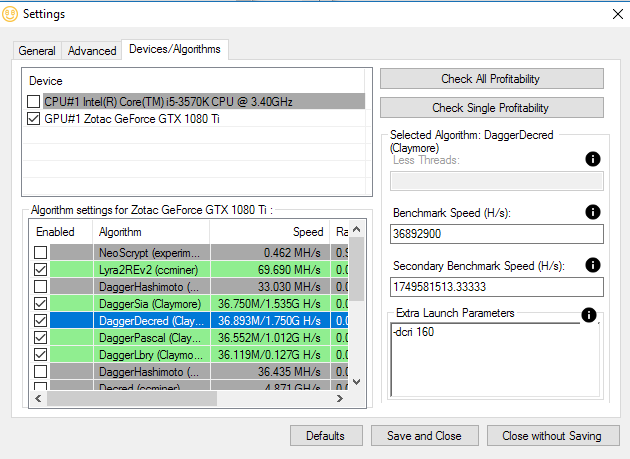Select the DaggerPascal (Clay... row name
The height and width of the screenshot is (459, 630).
coord(151,338)
